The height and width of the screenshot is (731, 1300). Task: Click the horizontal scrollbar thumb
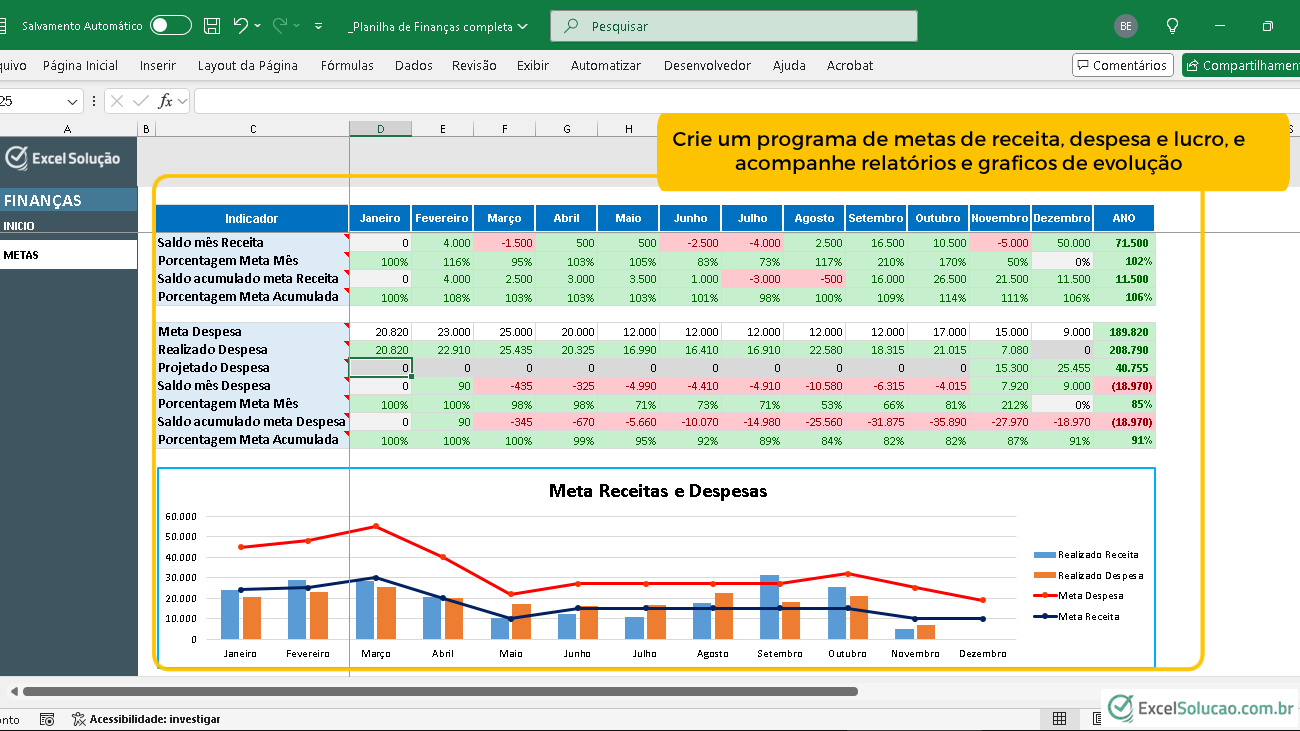440,691
